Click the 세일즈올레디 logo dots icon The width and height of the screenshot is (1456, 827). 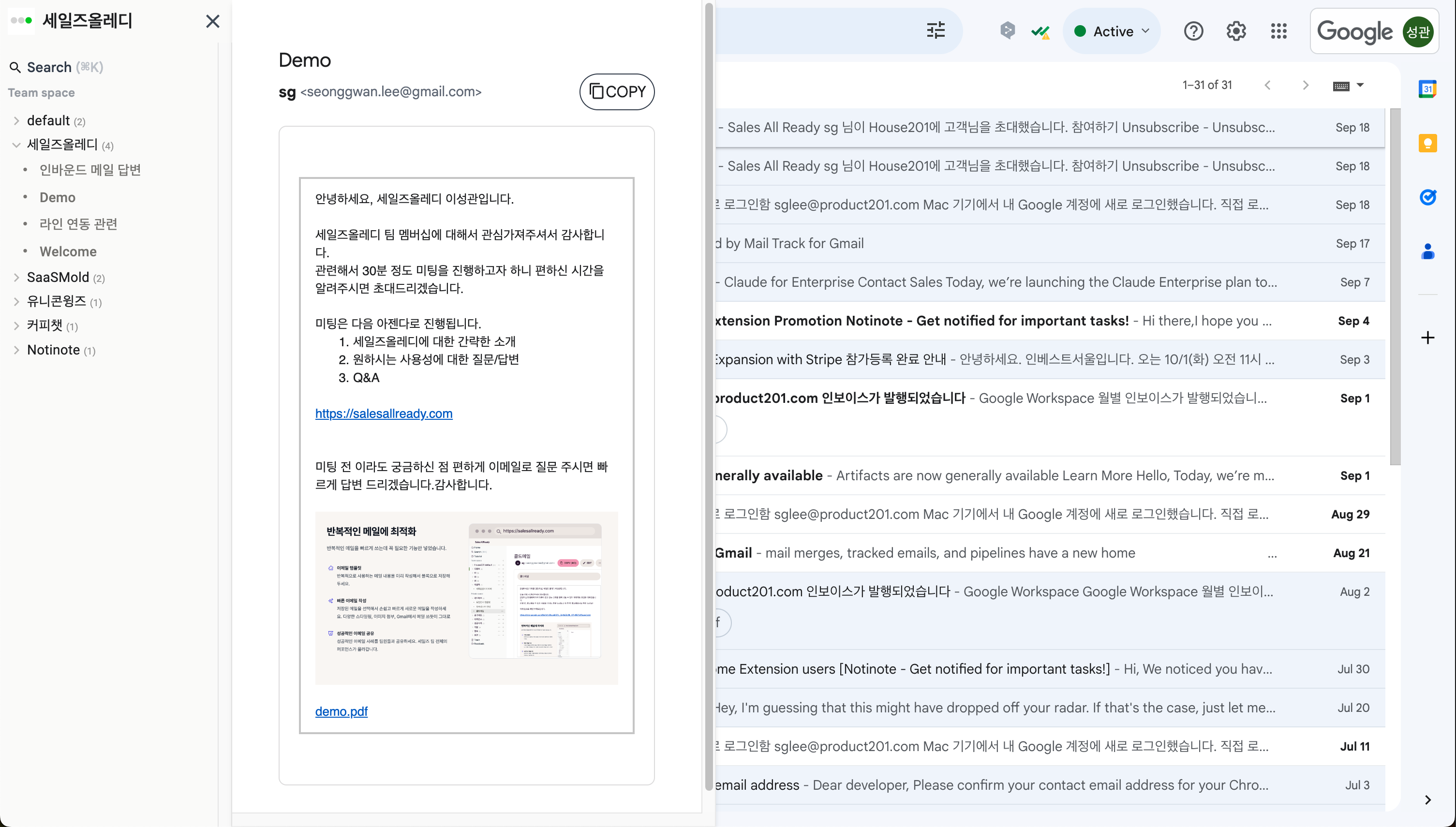(x=22, y=20)
